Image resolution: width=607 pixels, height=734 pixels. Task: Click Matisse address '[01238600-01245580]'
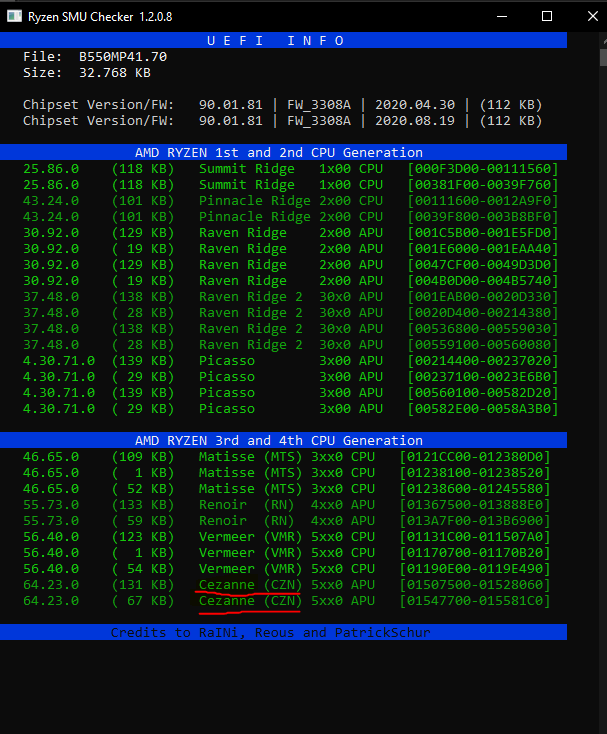tap(475, 488)
